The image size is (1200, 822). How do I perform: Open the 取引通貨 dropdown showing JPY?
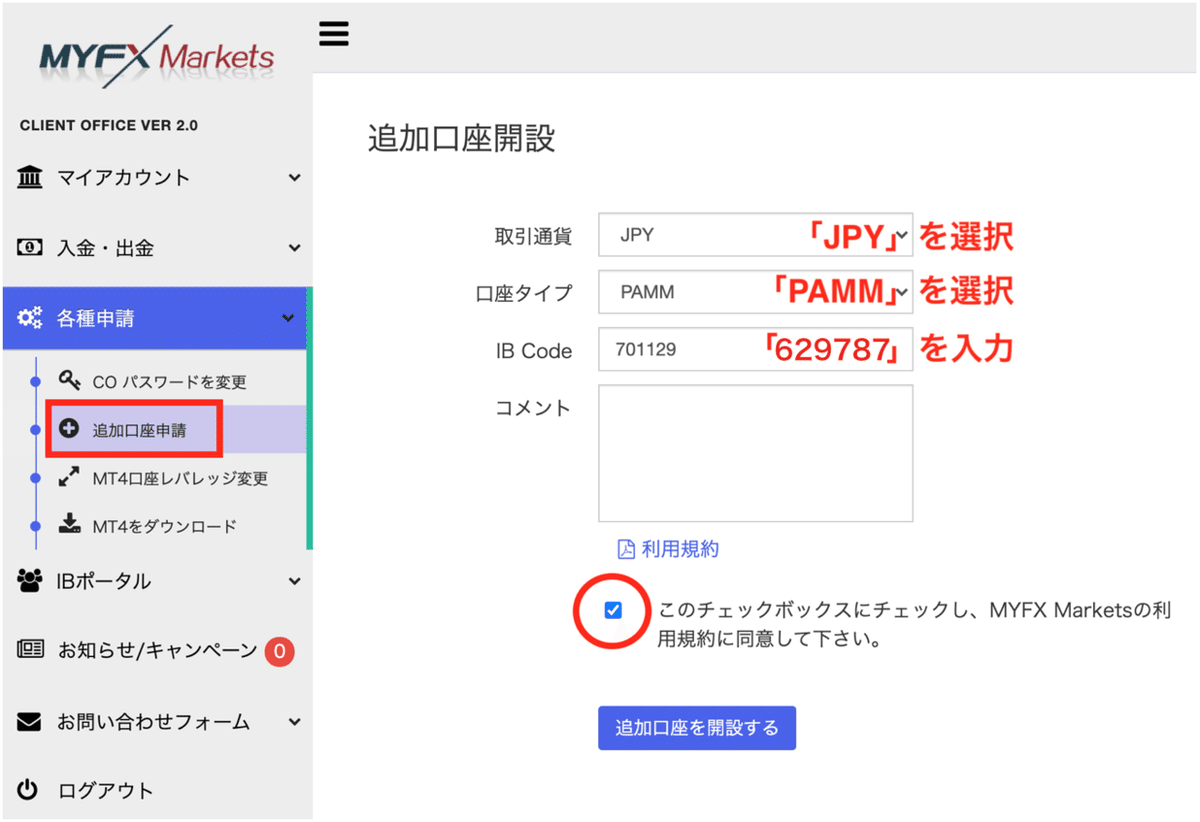click(755, 235)
